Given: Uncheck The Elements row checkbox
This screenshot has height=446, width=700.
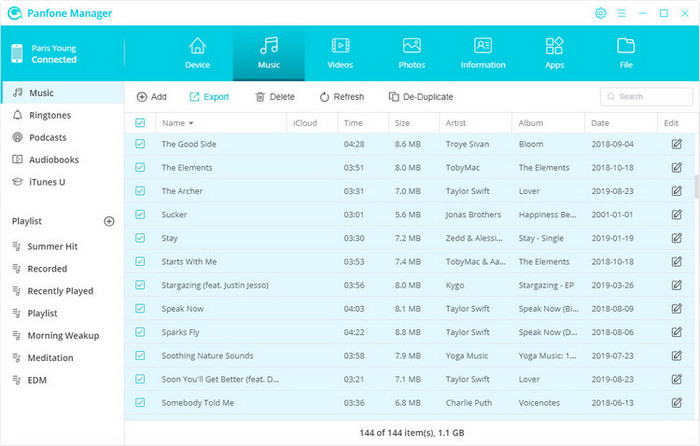Looking at the screenshot, I should point(140,167).
